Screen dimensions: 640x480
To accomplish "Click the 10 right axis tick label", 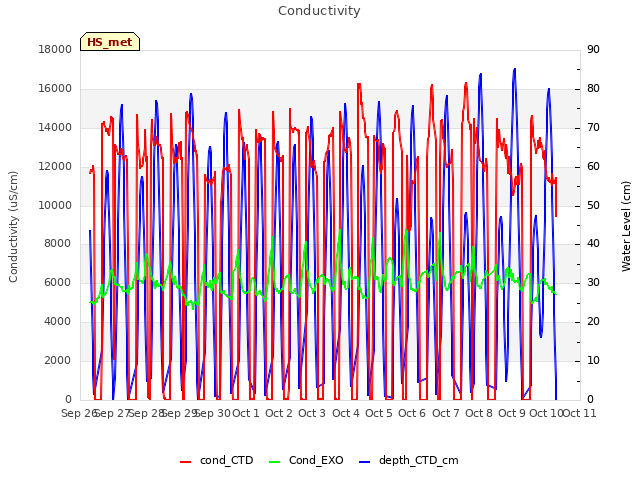I will pos(593,360).
